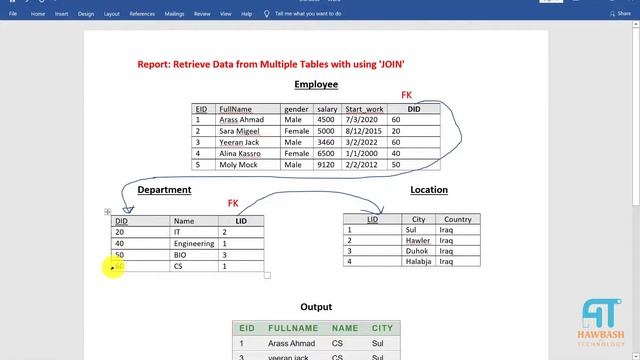Viewport: 640px width, 360px height.
Task: Switch to the Design tab
Action: click(86, 13)
